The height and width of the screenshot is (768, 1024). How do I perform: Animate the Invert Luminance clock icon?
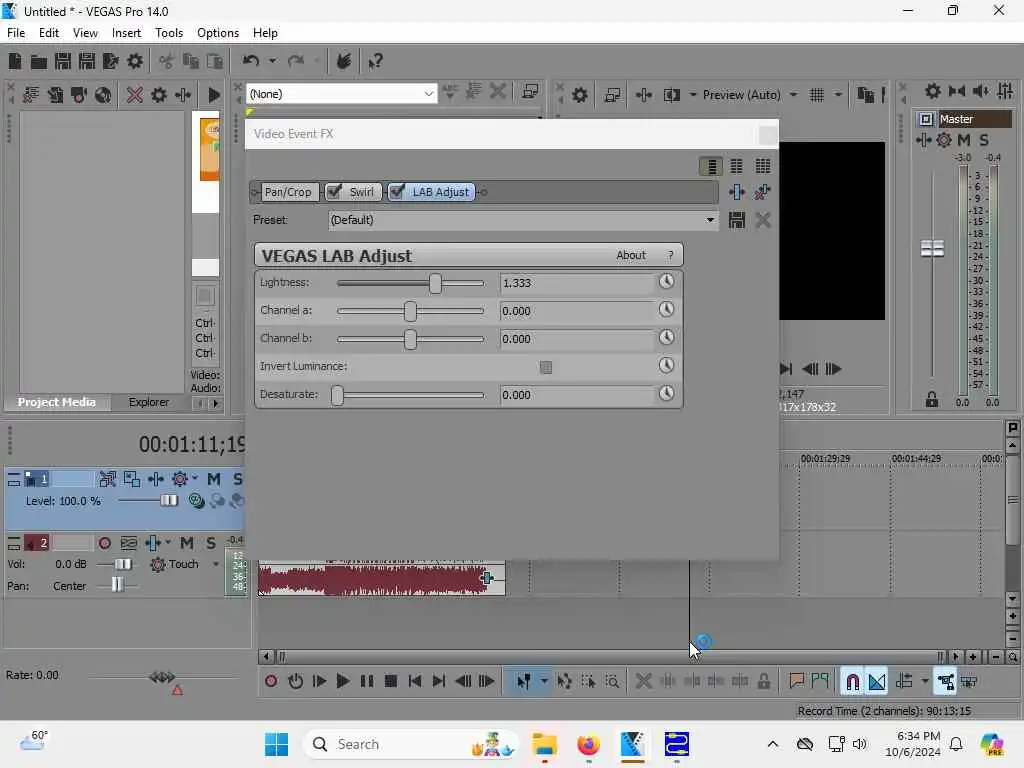click(666, 366)
